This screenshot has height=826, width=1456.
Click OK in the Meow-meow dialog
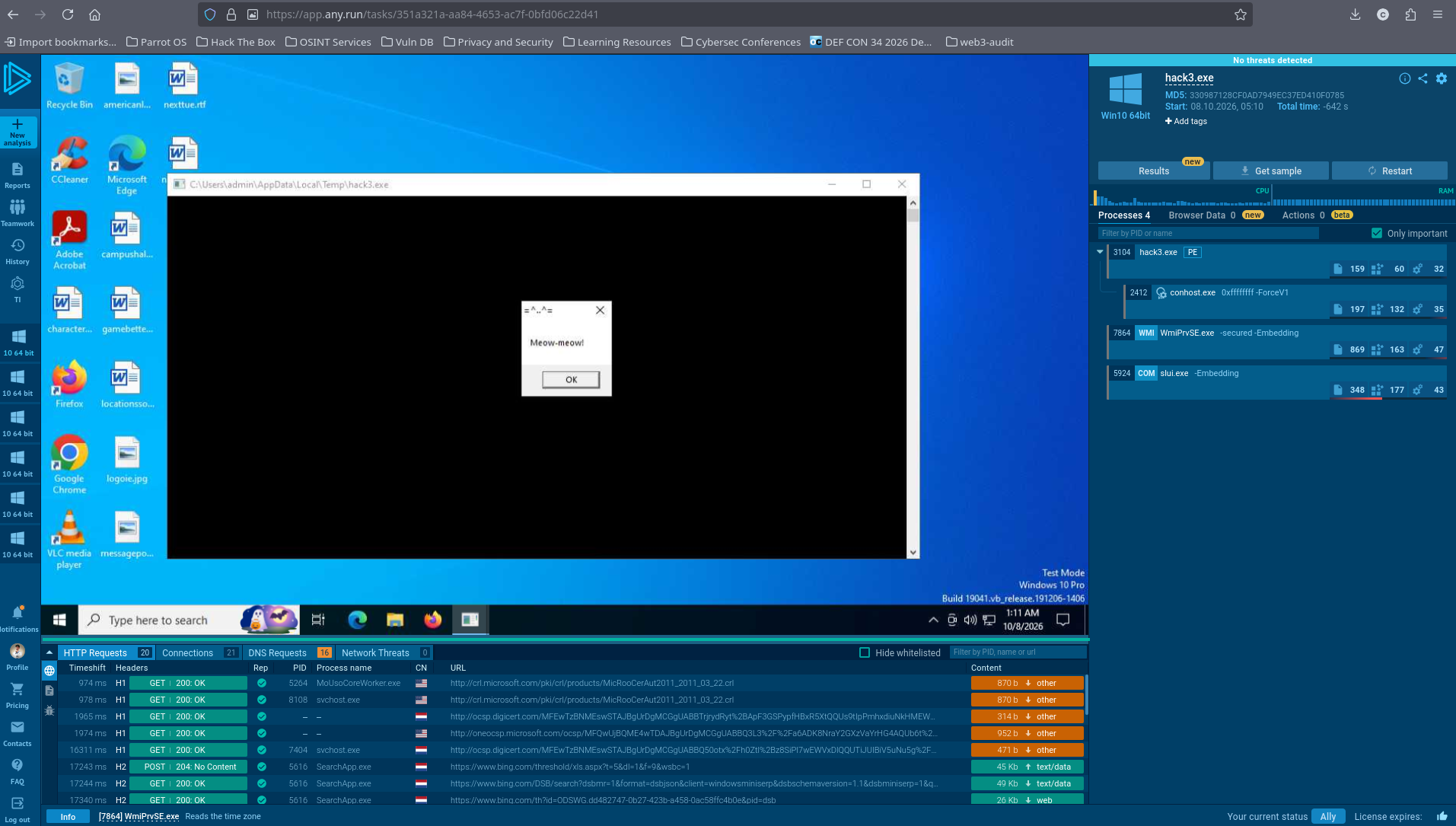pos(571,379)
